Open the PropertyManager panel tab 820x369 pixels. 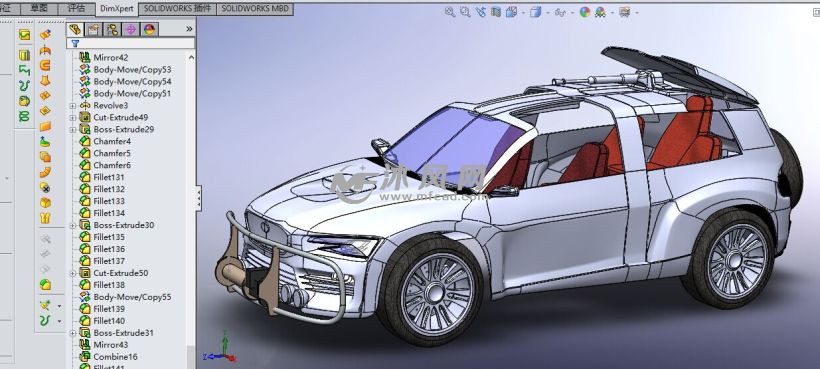(x=94, y=30)
